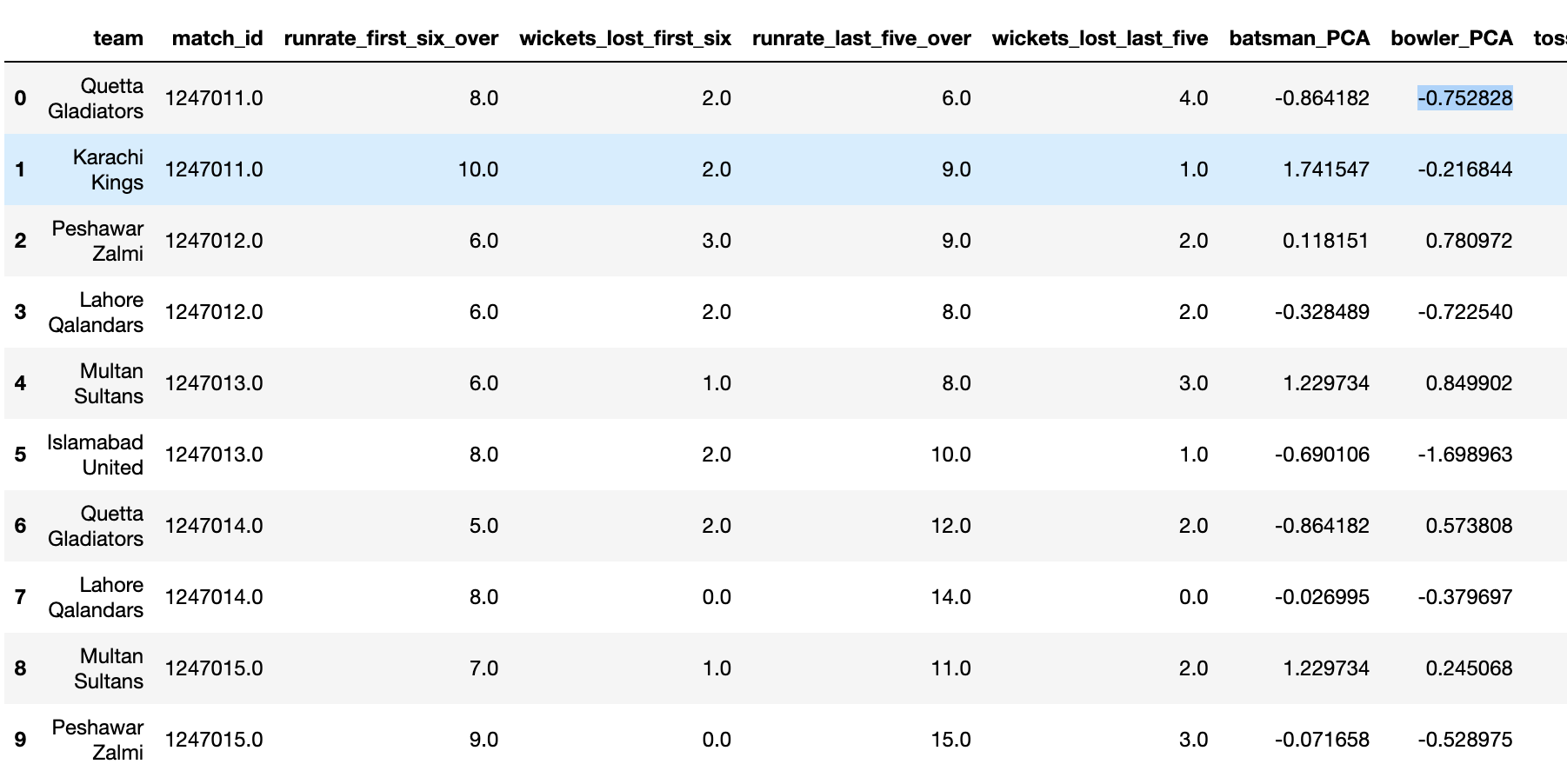Click batsman_PCA value -0.071658
The height and width of the screenshot is (784, 1567).
click(x=1323, y=740)
